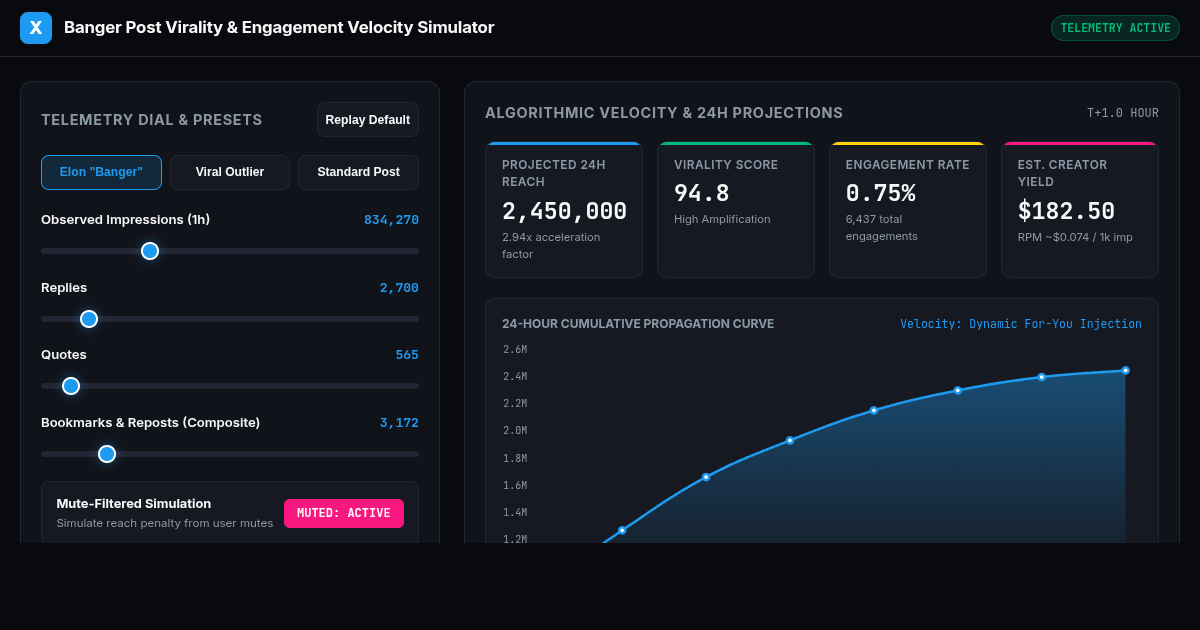This screenshot has width=1200, height=630.
Task: Click the 2.6M y-axis label
Action: (x=515, y=350)
